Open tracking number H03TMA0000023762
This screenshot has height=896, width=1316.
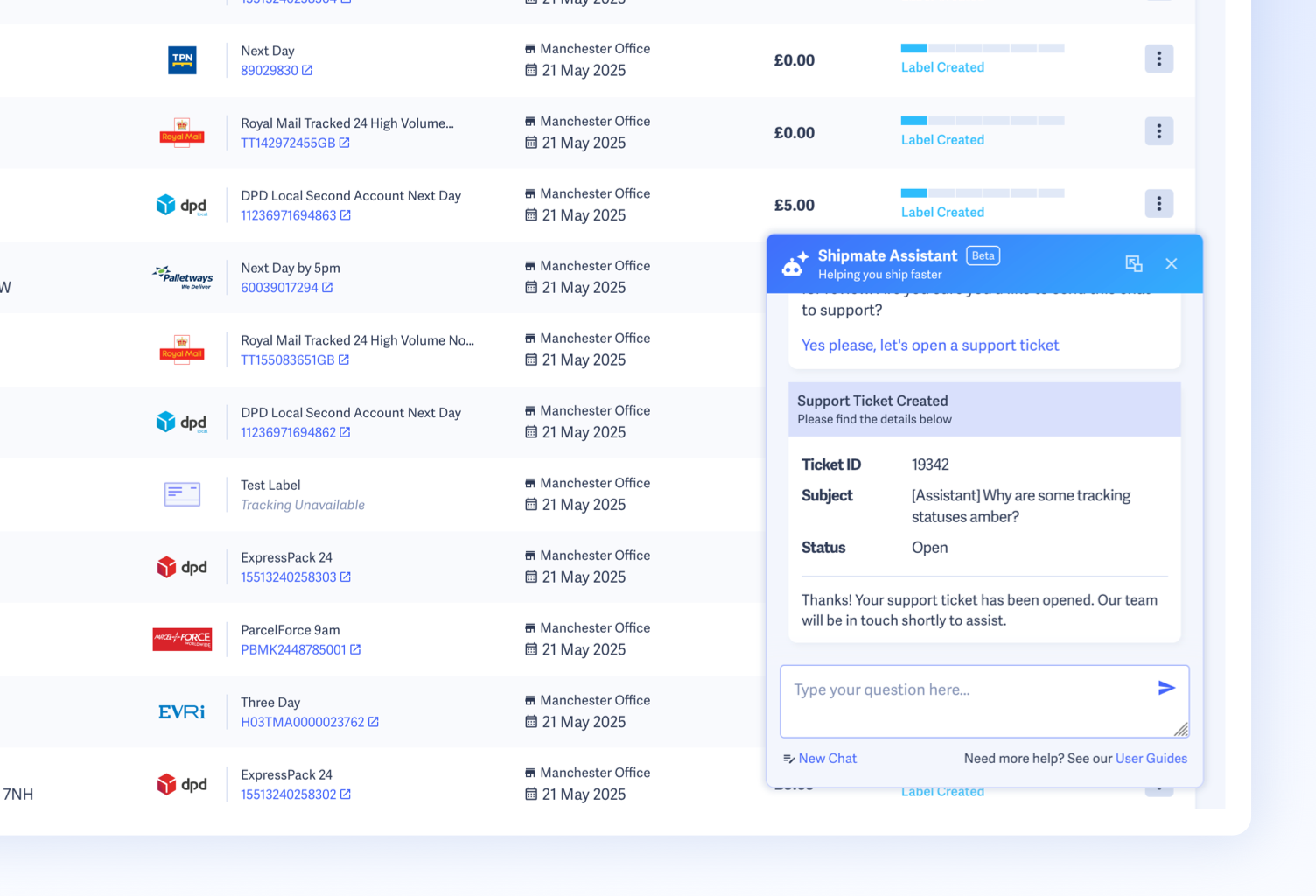[x=303, y=722]
